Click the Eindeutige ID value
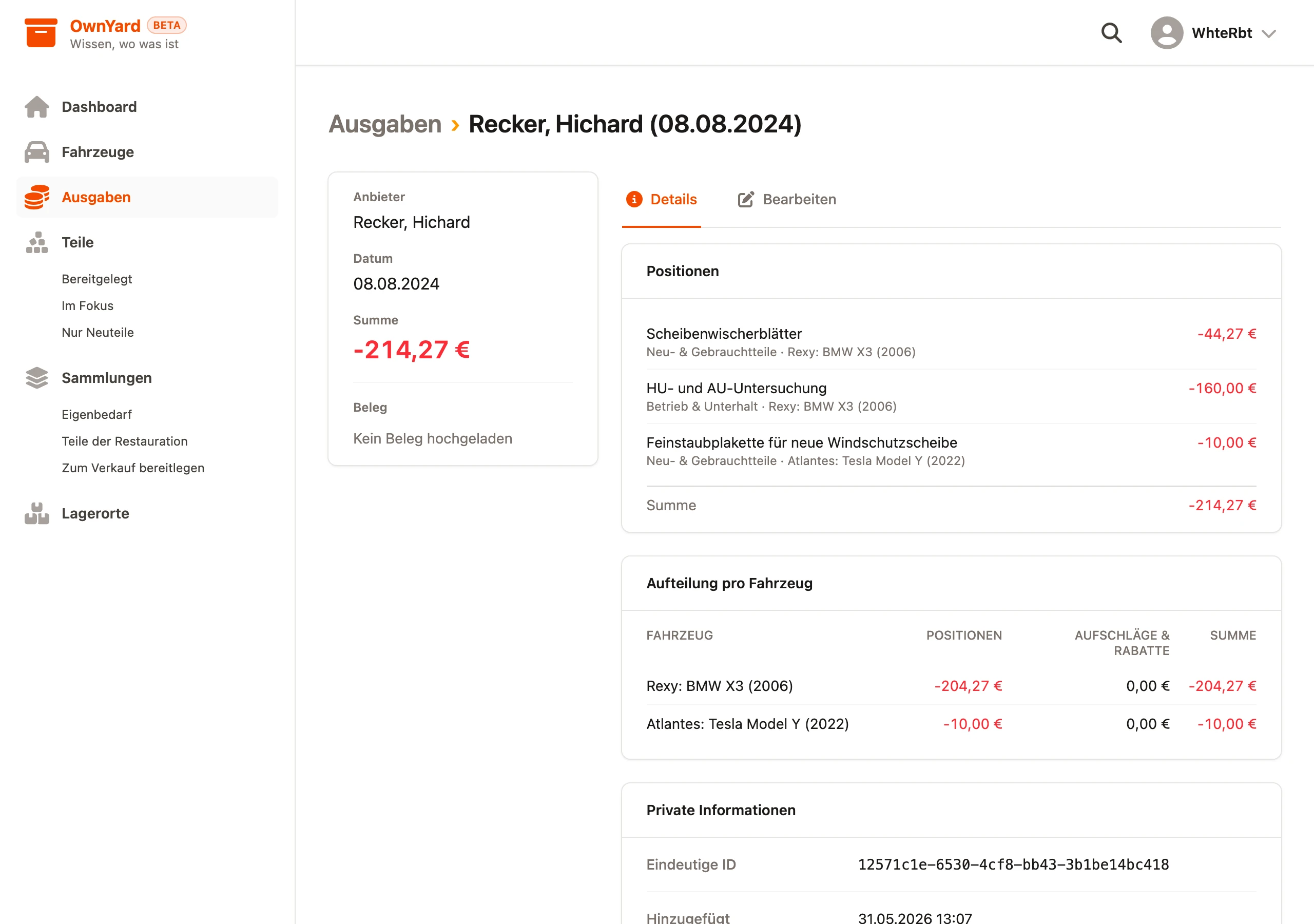The image size is (1314, 924). (x=1014, y=864)
